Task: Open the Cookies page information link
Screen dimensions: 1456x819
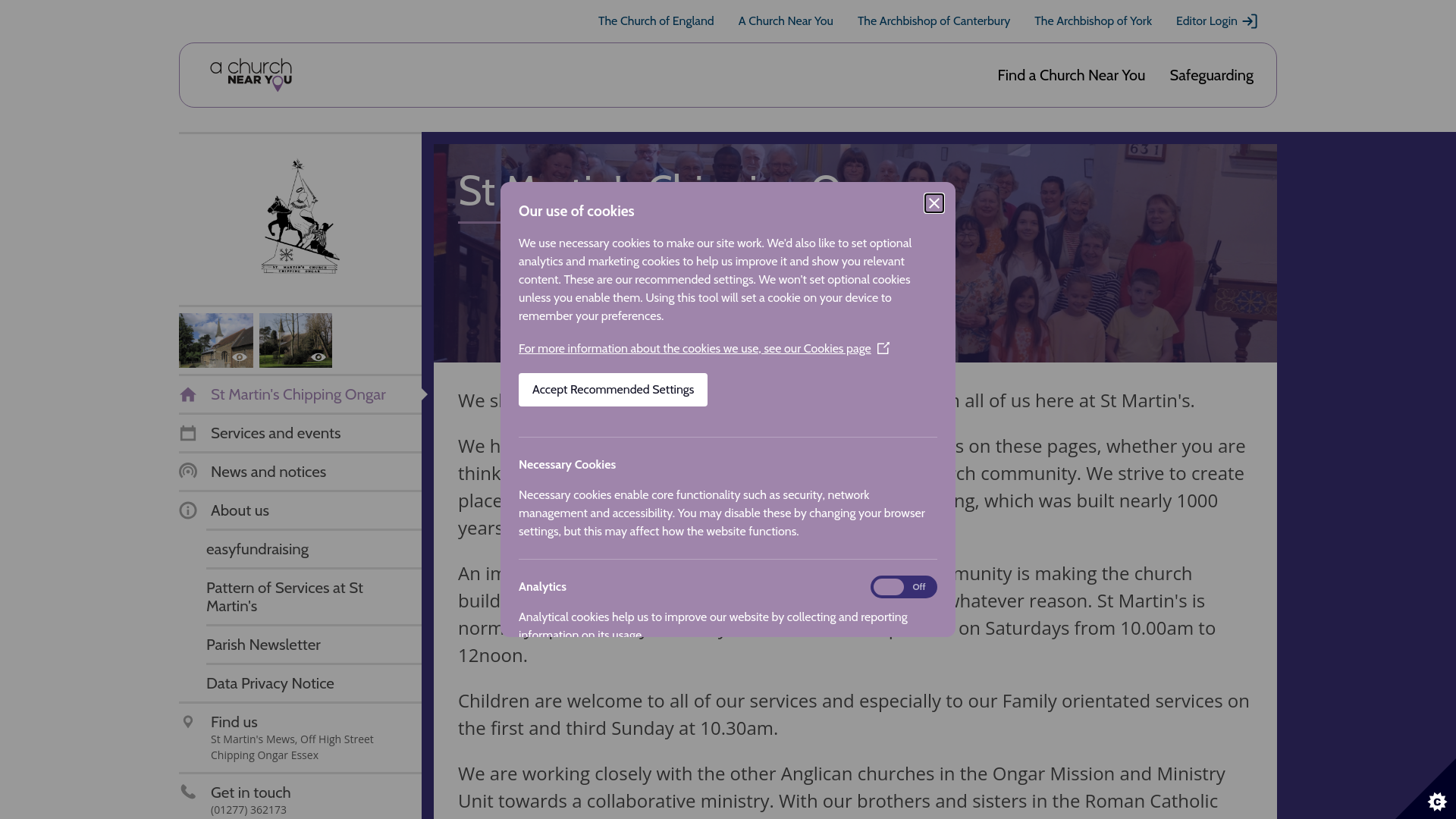Action: coord(695,349)
